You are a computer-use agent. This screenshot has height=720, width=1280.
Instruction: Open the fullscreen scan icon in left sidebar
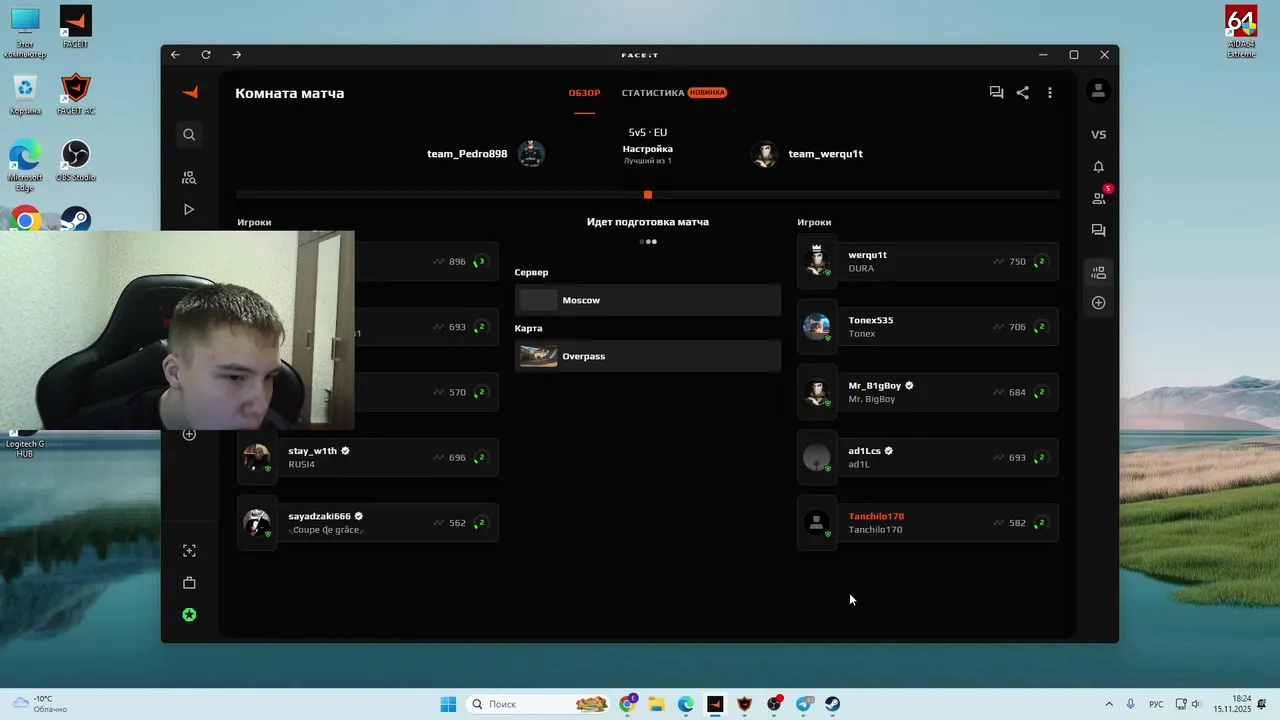[189, 551]
